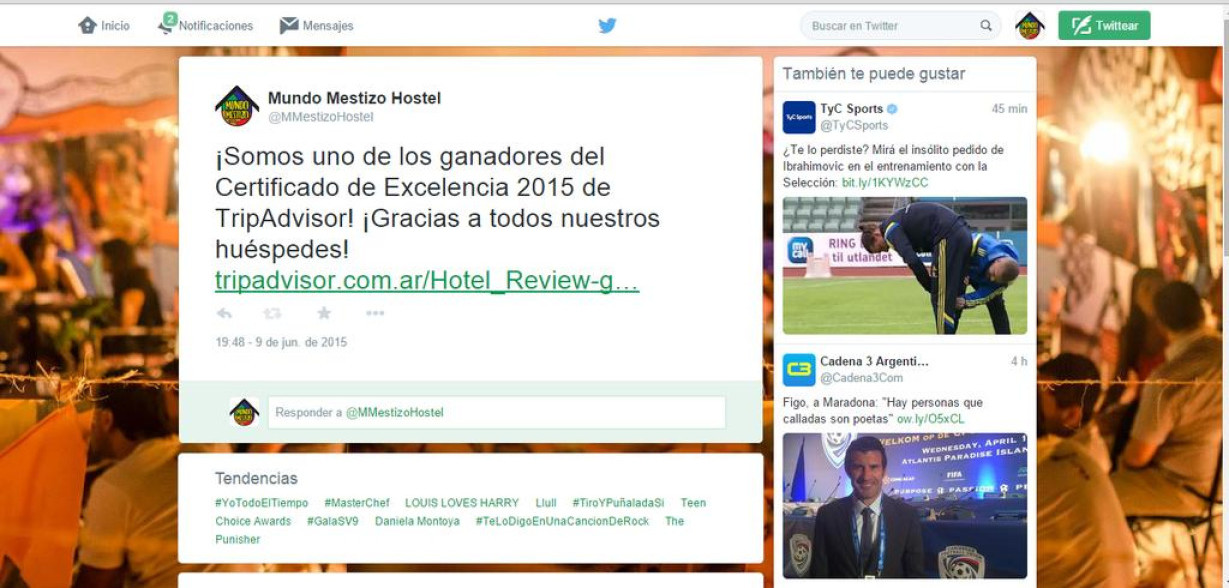Open the Figo photo thumbnail
This screenshot has height=588, width=1229.
[904, 505]
